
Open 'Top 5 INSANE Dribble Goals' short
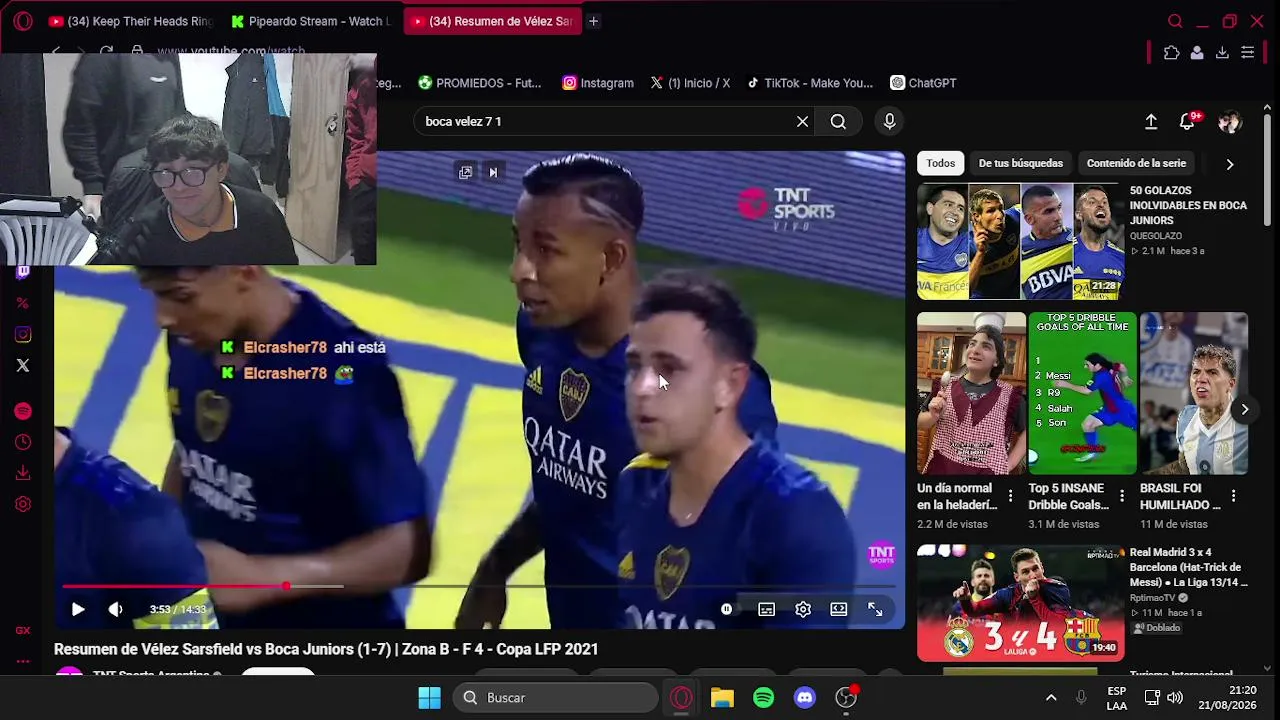(x=1082, y=394)
